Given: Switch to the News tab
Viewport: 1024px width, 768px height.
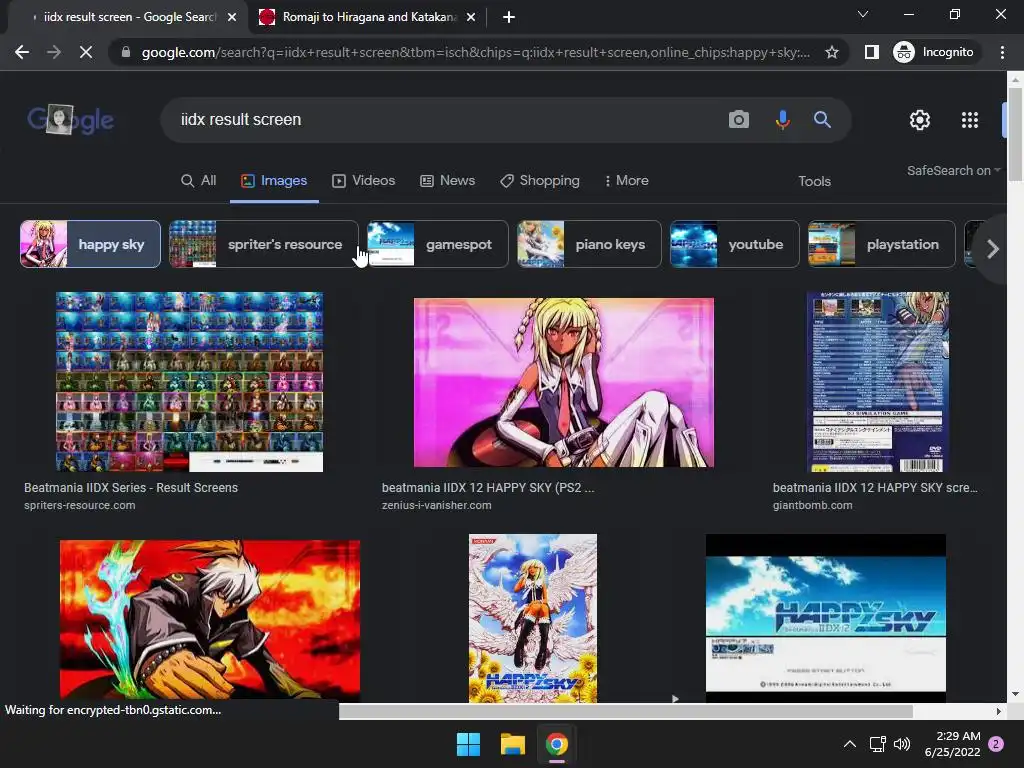Looking at the screenshot, I should 447,181.
